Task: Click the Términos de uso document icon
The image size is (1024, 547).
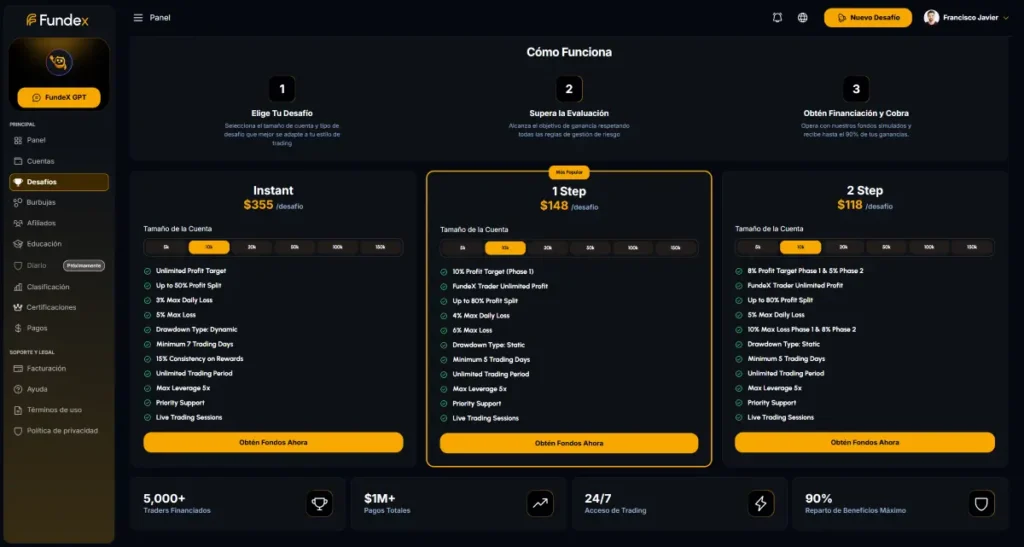Action: (x=18, y=410)
